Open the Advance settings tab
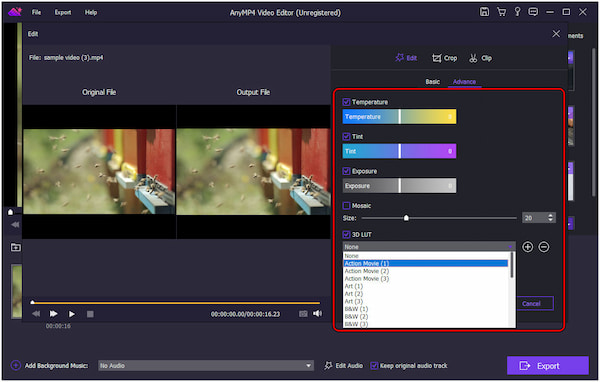 pyautogui.click(x=464, y=82)
